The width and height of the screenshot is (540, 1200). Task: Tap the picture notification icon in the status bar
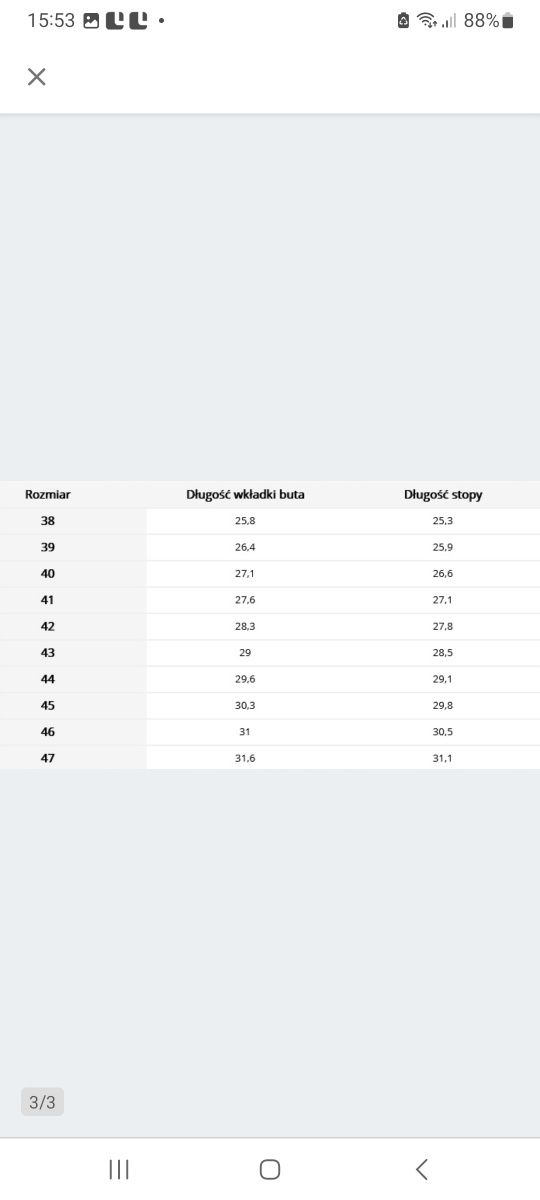[91, 20]
